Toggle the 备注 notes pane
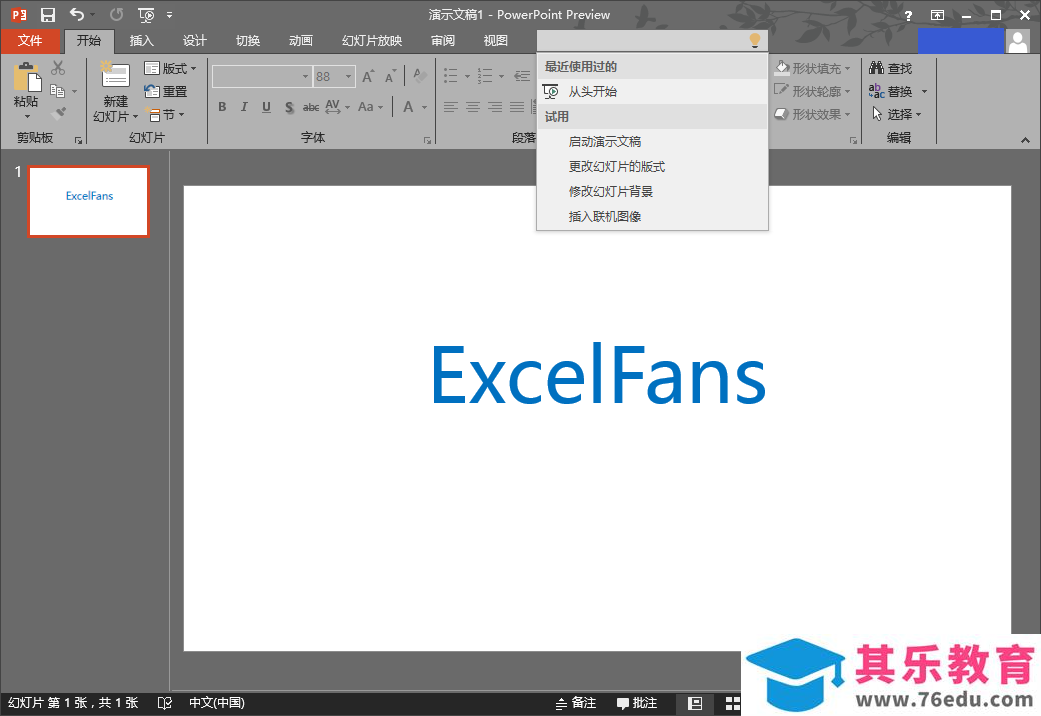The width and height of the screenshot is (1041, 716). [x=576, y=703]
